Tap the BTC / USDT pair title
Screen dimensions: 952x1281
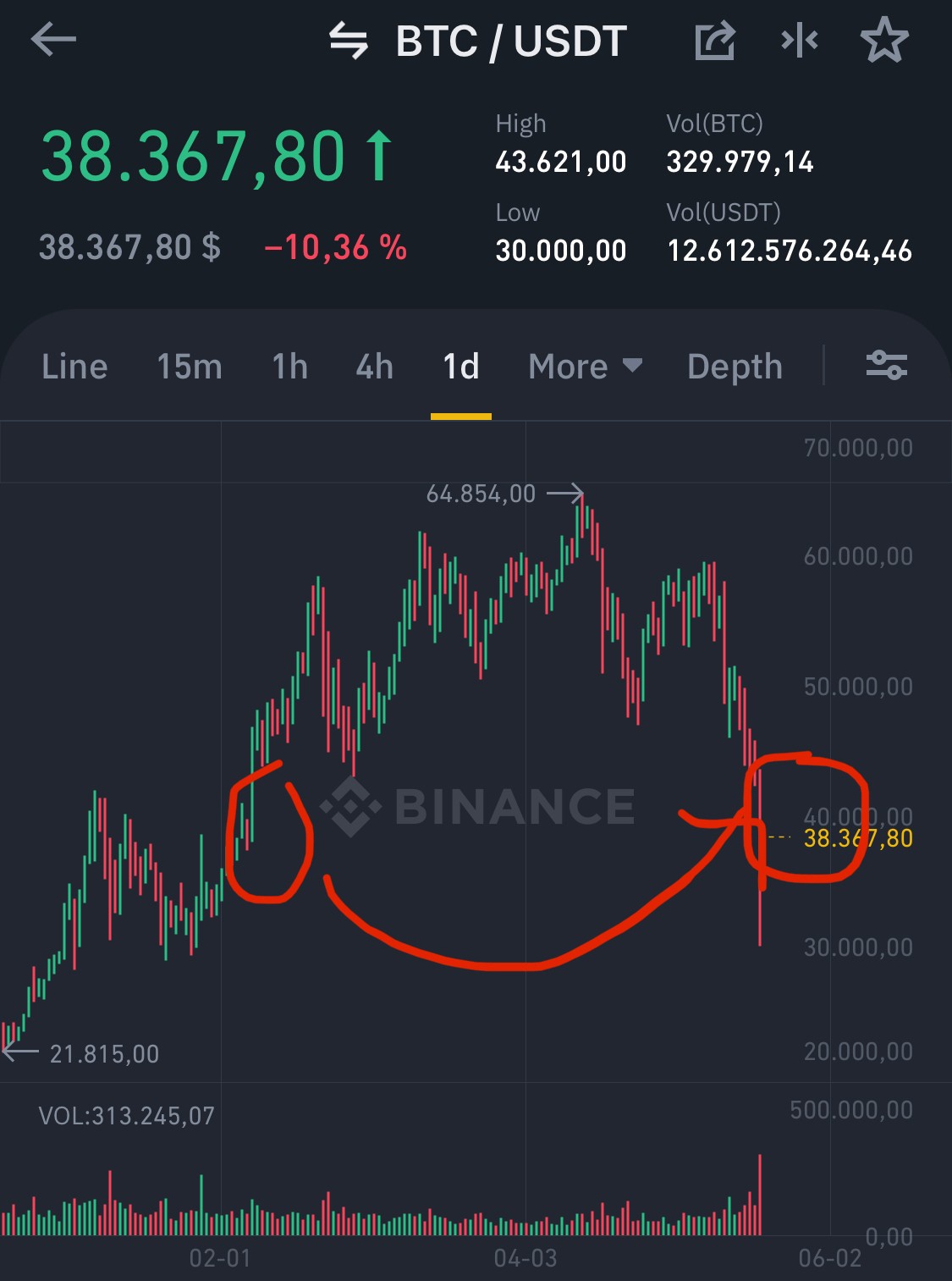point(511,41)
